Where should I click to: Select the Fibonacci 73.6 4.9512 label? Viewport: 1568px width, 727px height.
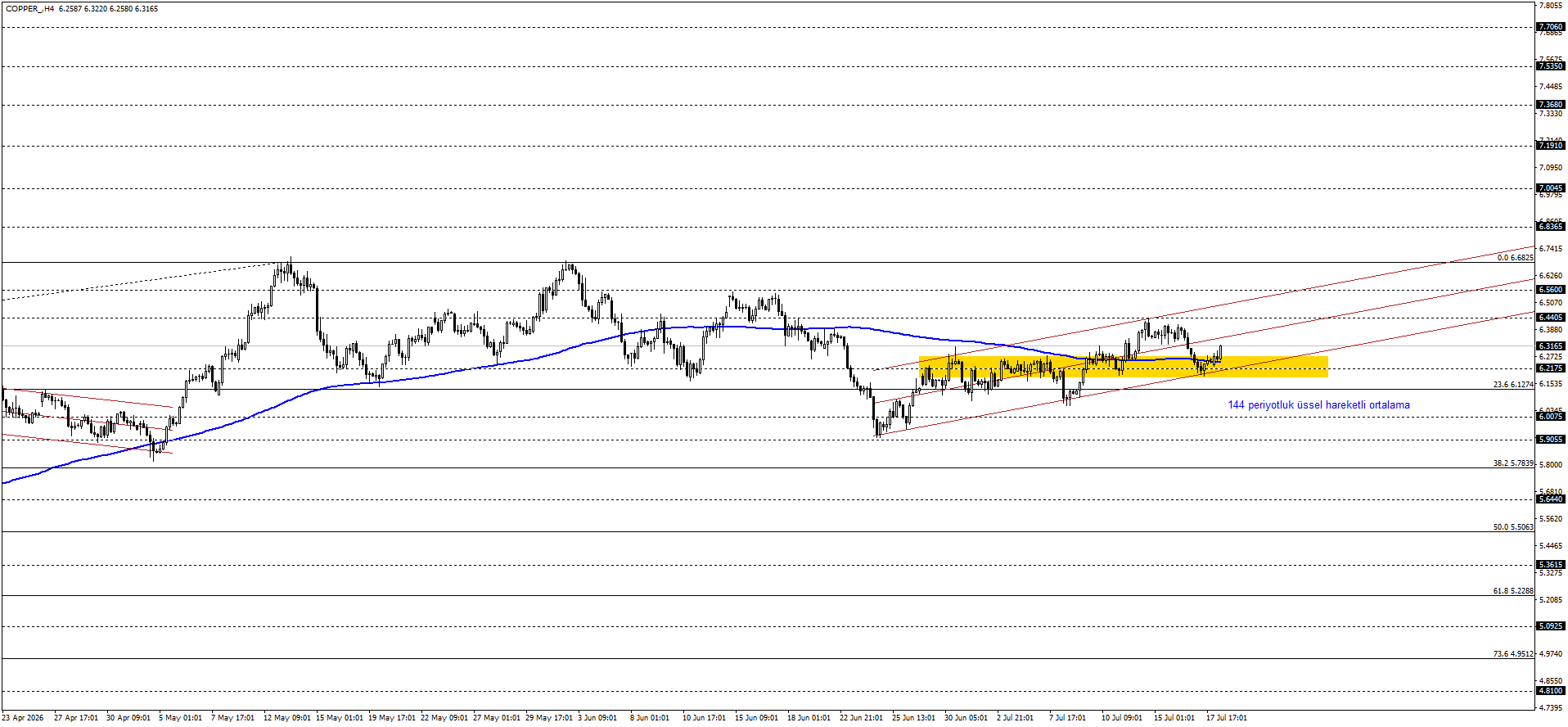pyautogui.click(x=1513, y=654)
